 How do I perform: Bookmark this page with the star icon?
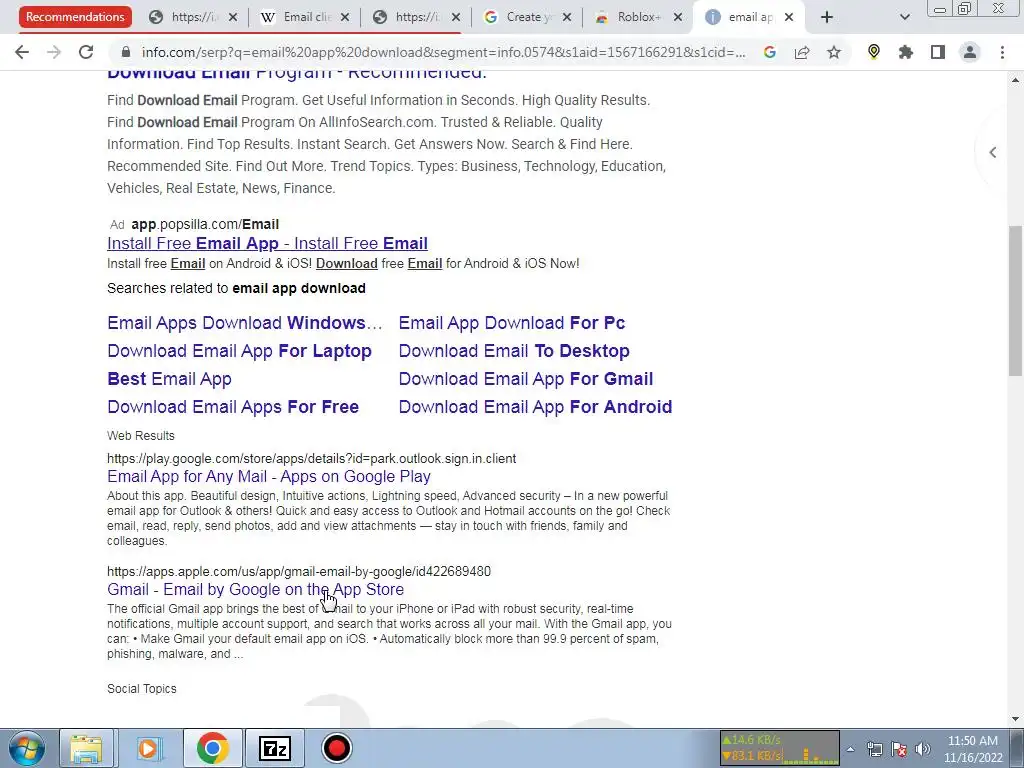(834, 52)
